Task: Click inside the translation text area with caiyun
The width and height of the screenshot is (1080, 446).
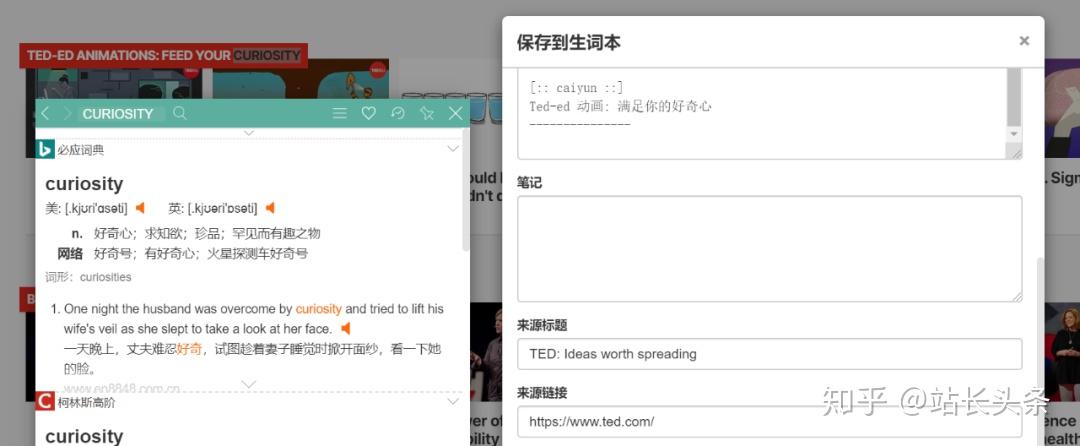Action: pos(762,114)
